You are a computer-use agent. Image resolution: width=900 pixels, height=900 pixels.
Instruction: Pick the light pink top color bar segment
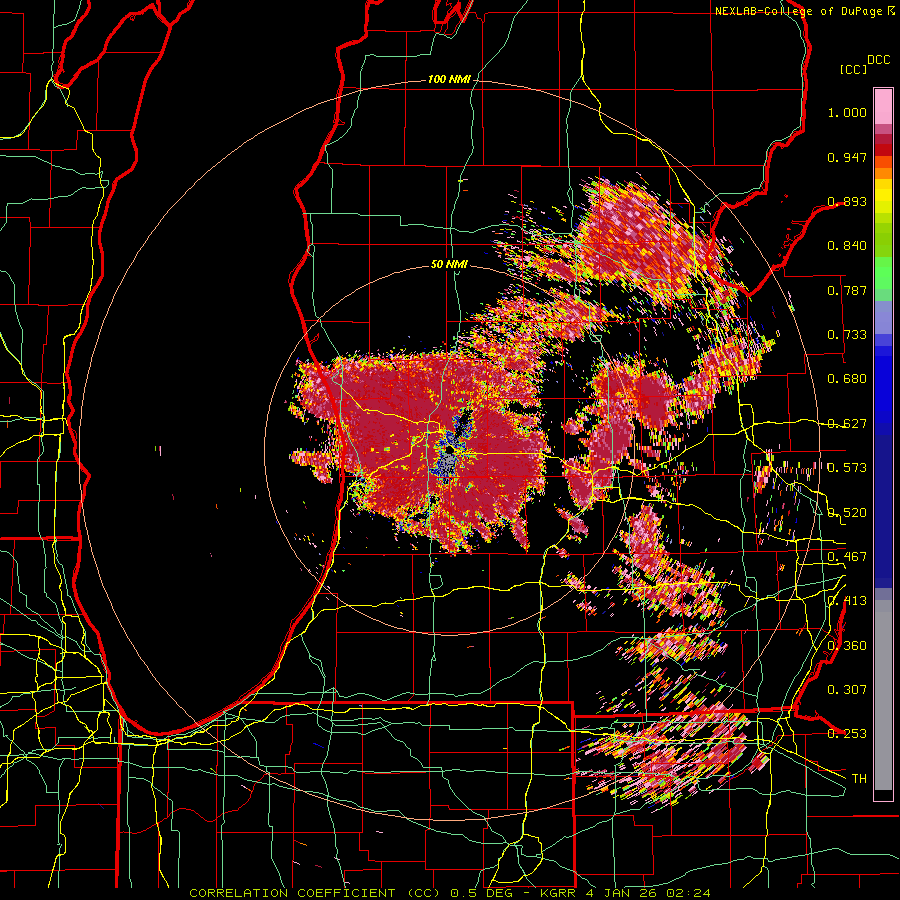[883, 106]
